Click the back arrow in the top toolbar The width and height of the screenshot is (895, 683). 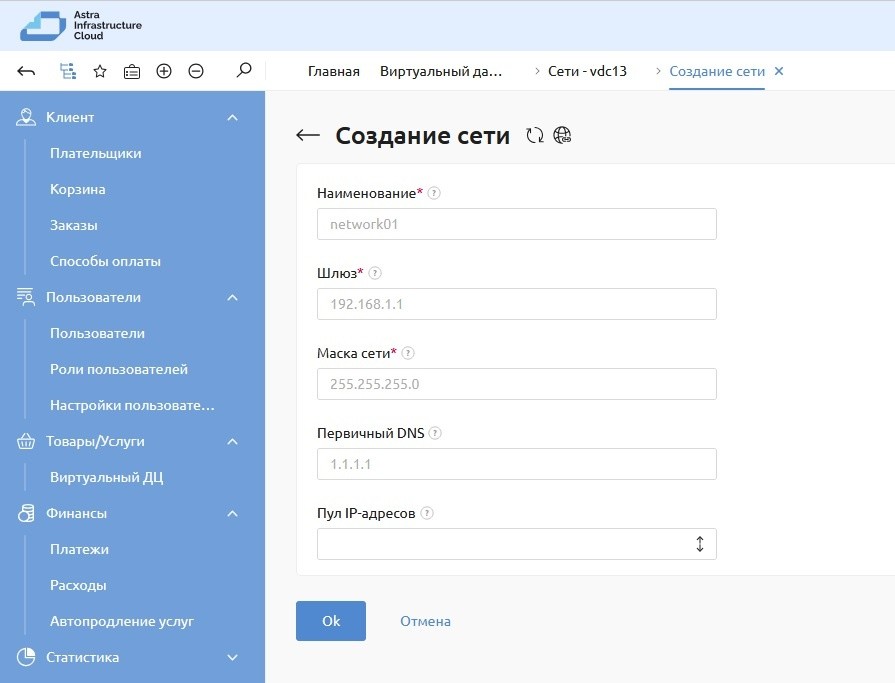[27, 71]
